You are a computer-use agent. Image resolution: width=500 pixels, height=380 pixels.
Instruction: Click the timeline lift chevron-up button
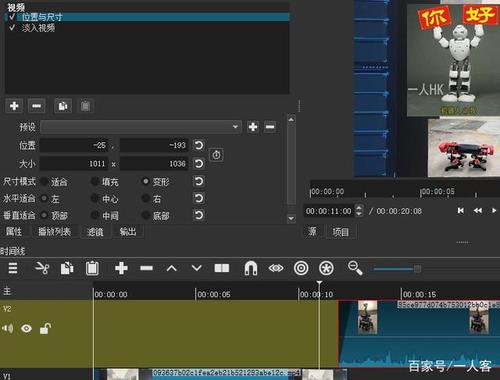pos(171,268)
